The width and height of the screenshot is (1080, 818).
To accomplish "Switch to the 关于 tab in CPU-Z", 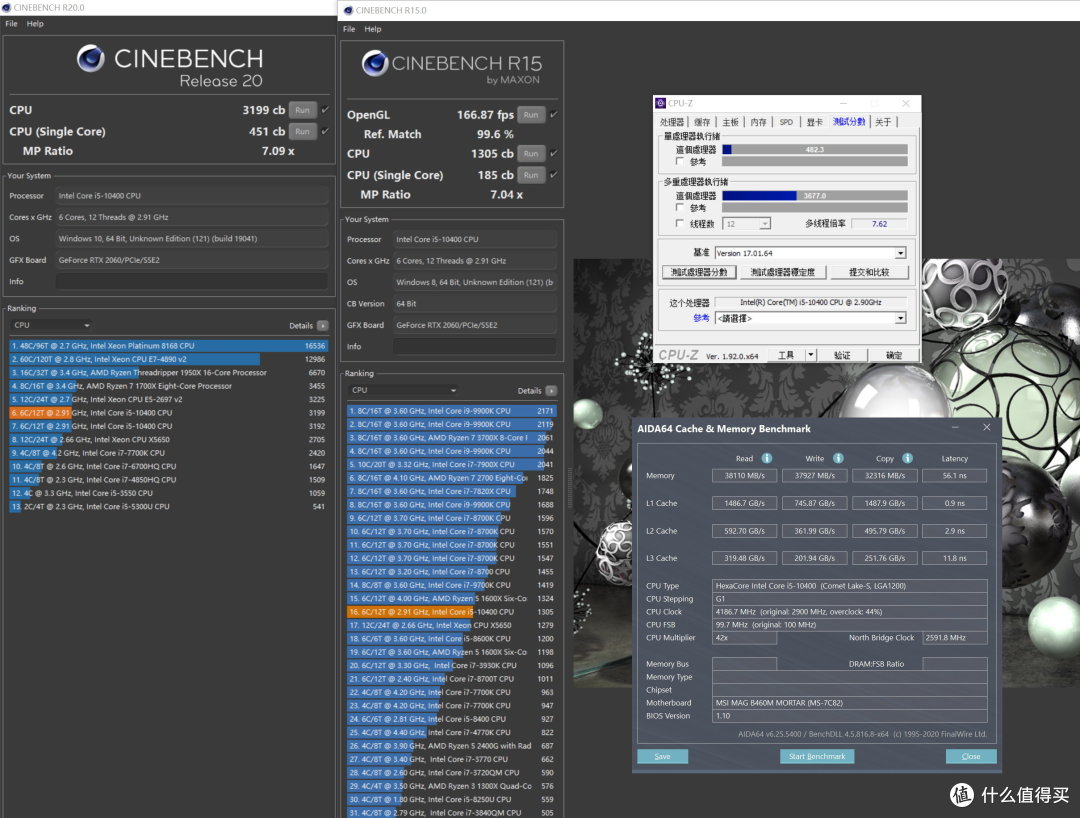I will [x=883, y=122].
